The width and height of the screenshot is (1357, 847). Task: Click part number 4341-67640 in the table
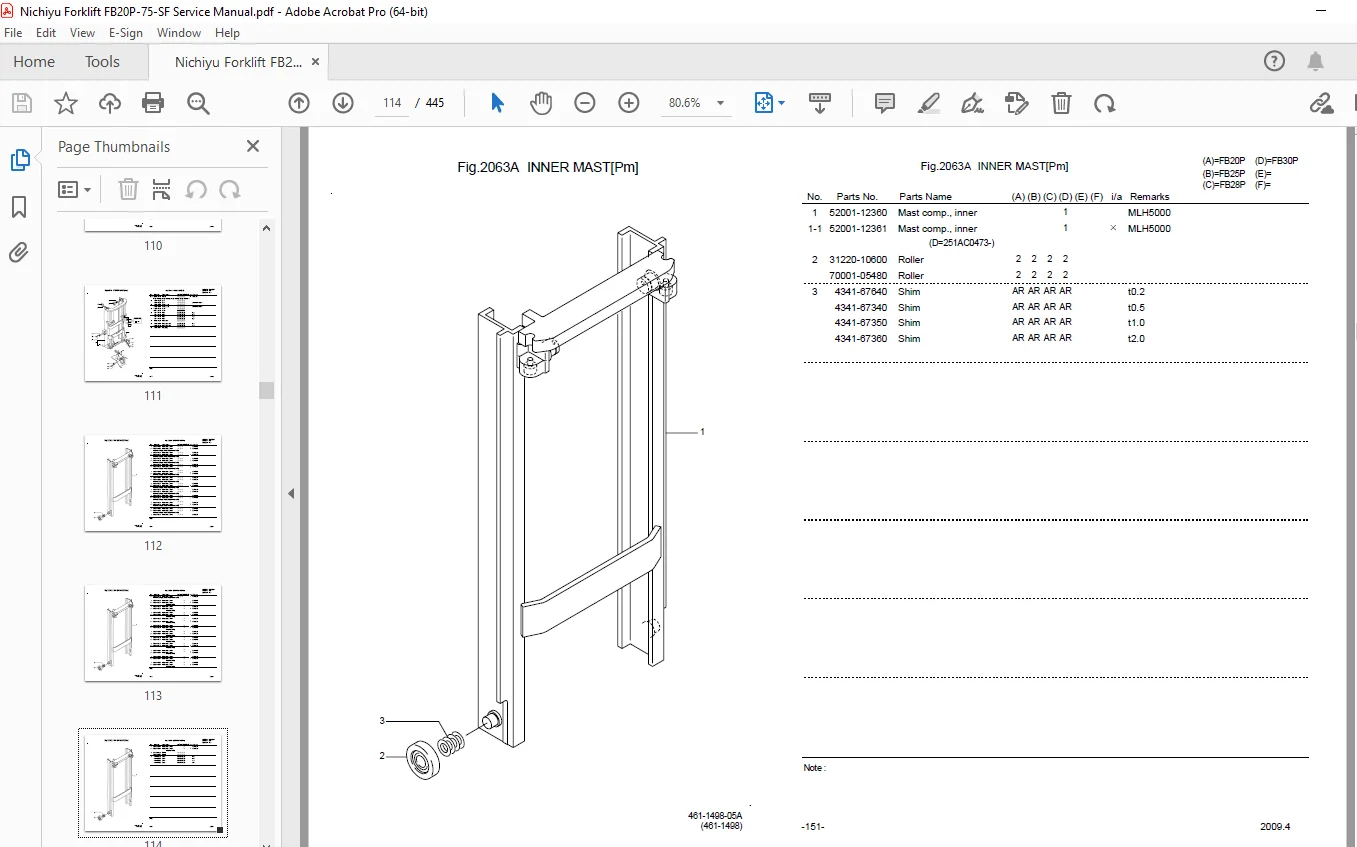[x=861, y=292]
